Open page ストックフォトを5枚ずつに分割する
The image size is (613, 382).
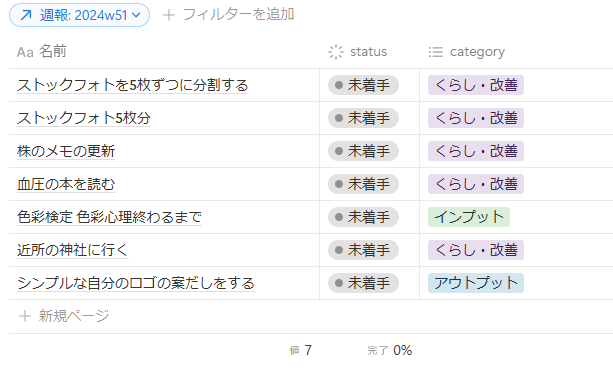point(133,85)
